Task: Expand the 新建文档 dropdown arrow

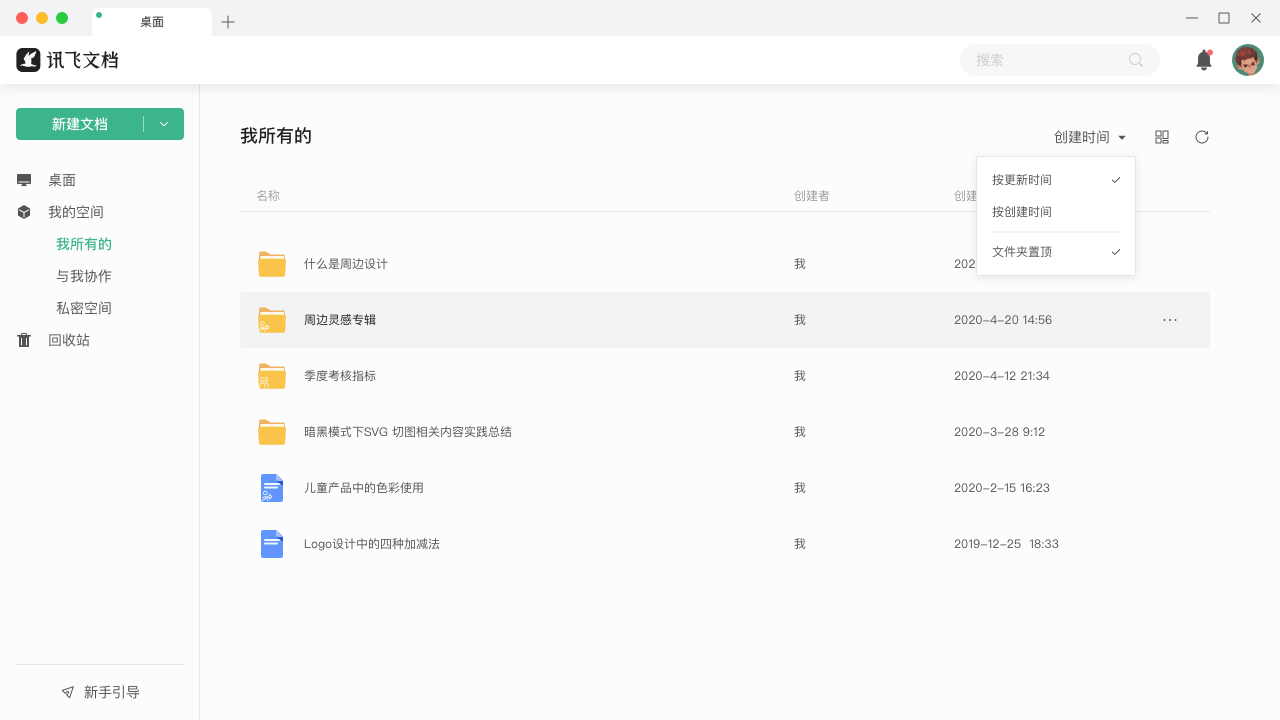Action: pos(164,124)
